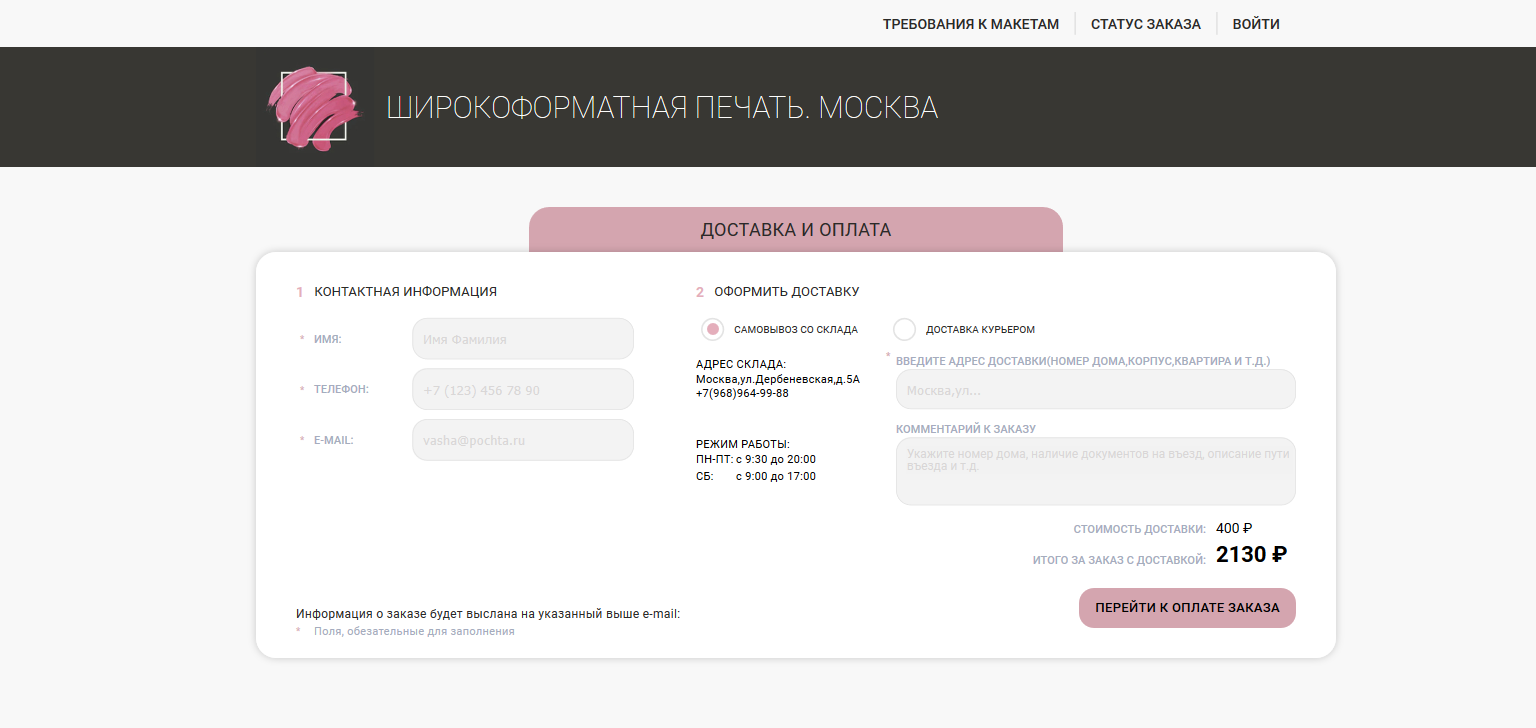Viewport: 1536px width, 728px height.
Task: Click the e-mail address input field
Action: pos(522,438)
